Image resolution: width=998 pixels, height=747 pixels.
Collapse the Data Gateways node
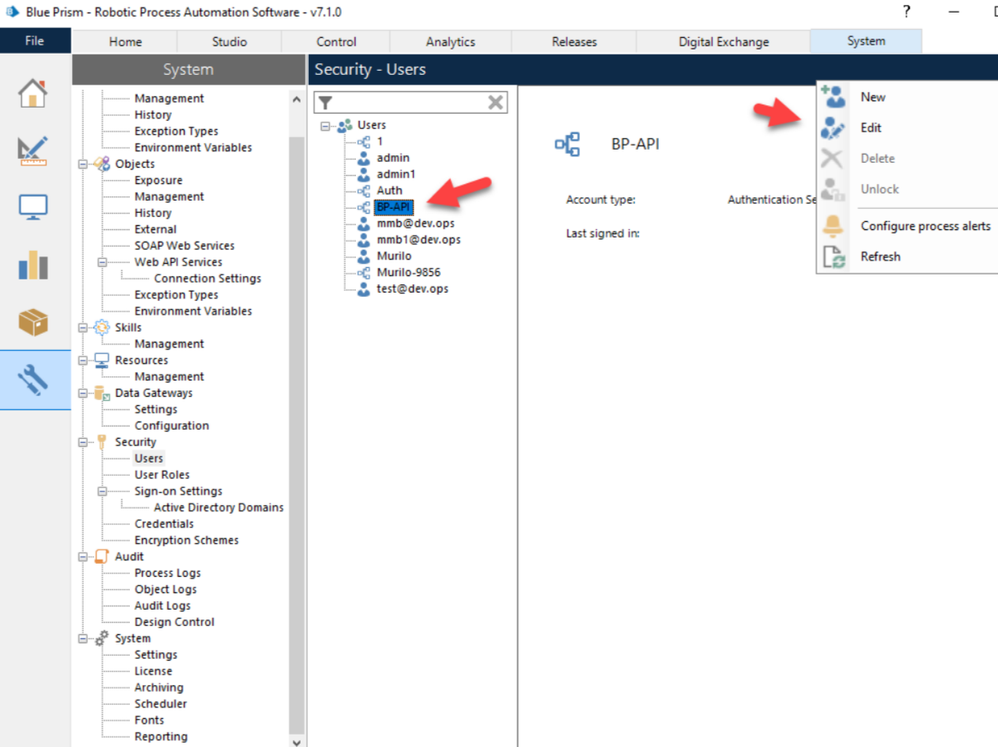83,393
